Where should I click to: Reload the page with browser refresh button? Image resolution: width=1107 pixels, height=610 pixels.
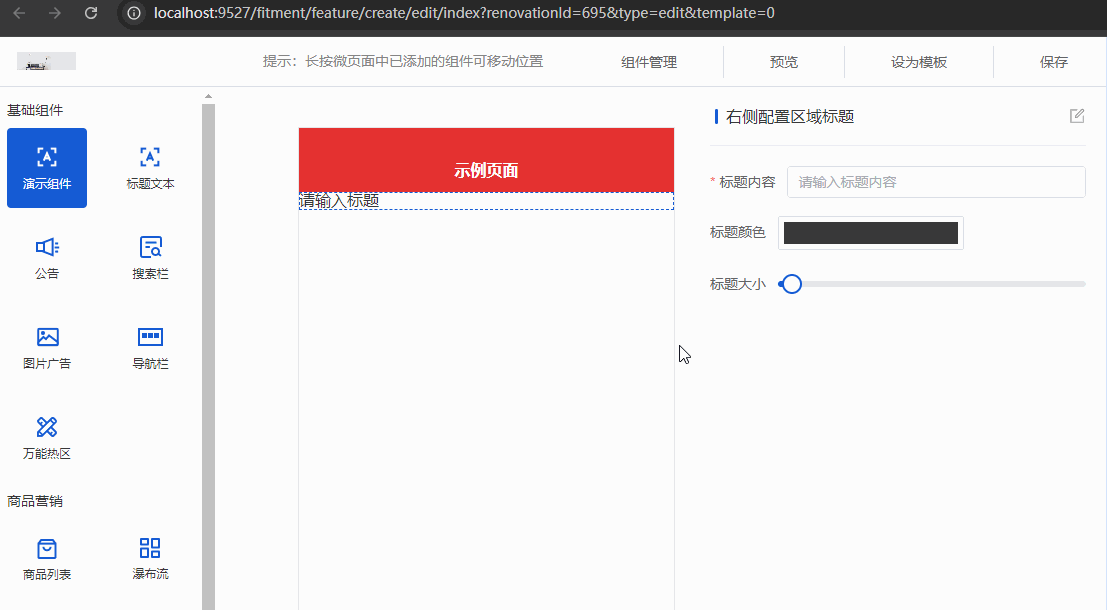point(91,14)
